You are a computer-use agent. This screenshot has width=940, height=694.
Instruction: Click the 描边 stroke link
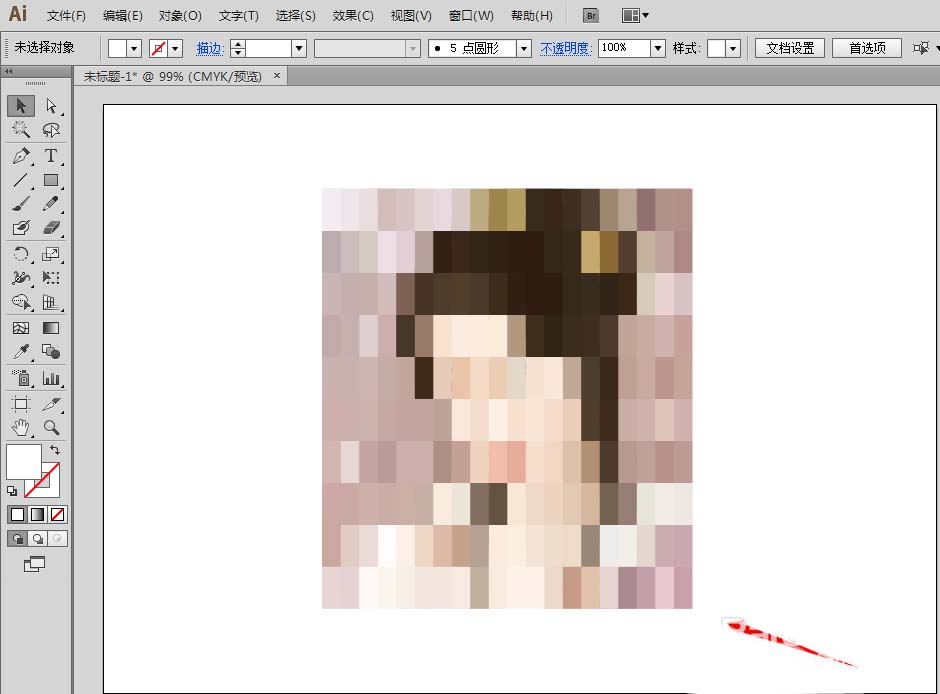click(210, 49)
